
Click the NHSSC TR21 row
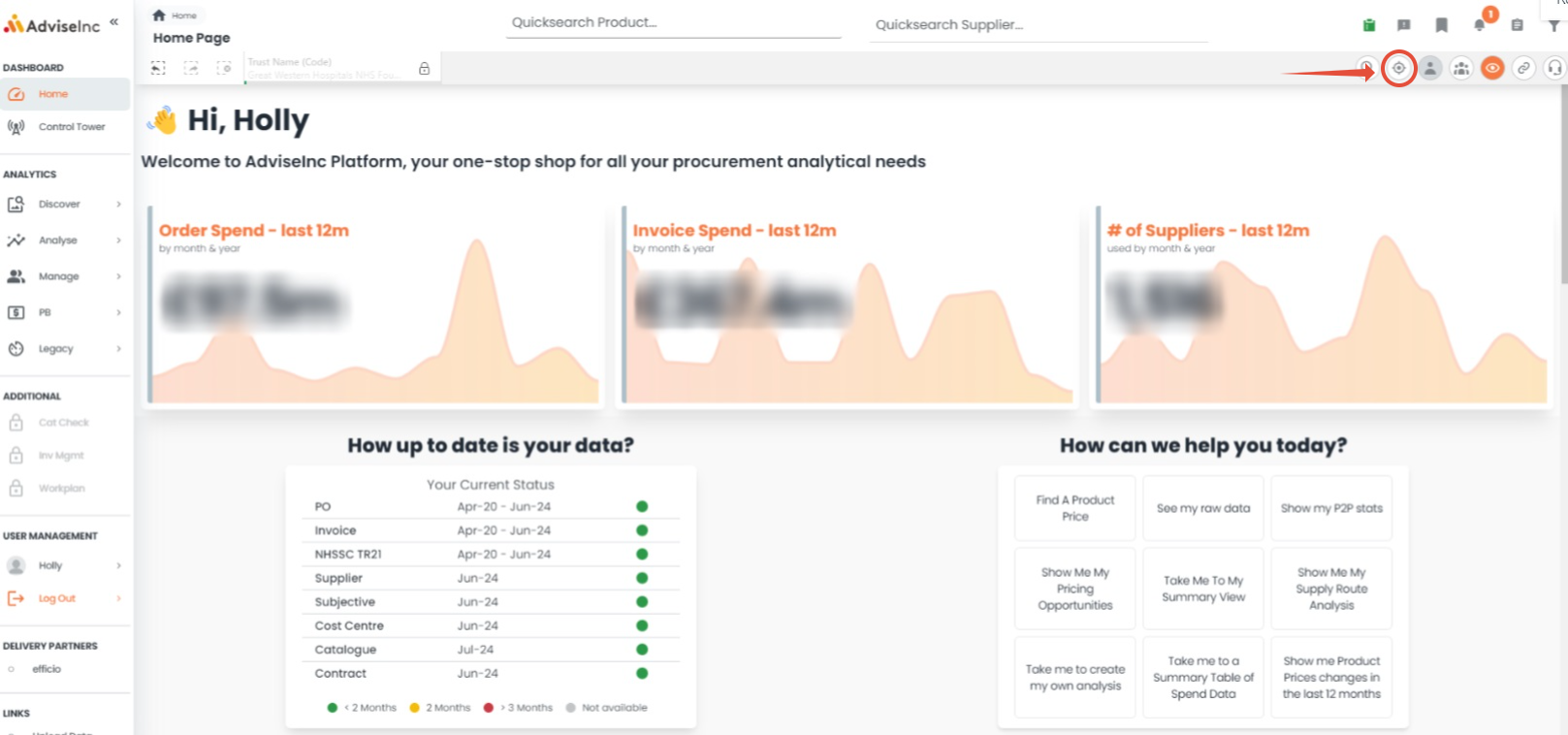[x=491, y=555]
